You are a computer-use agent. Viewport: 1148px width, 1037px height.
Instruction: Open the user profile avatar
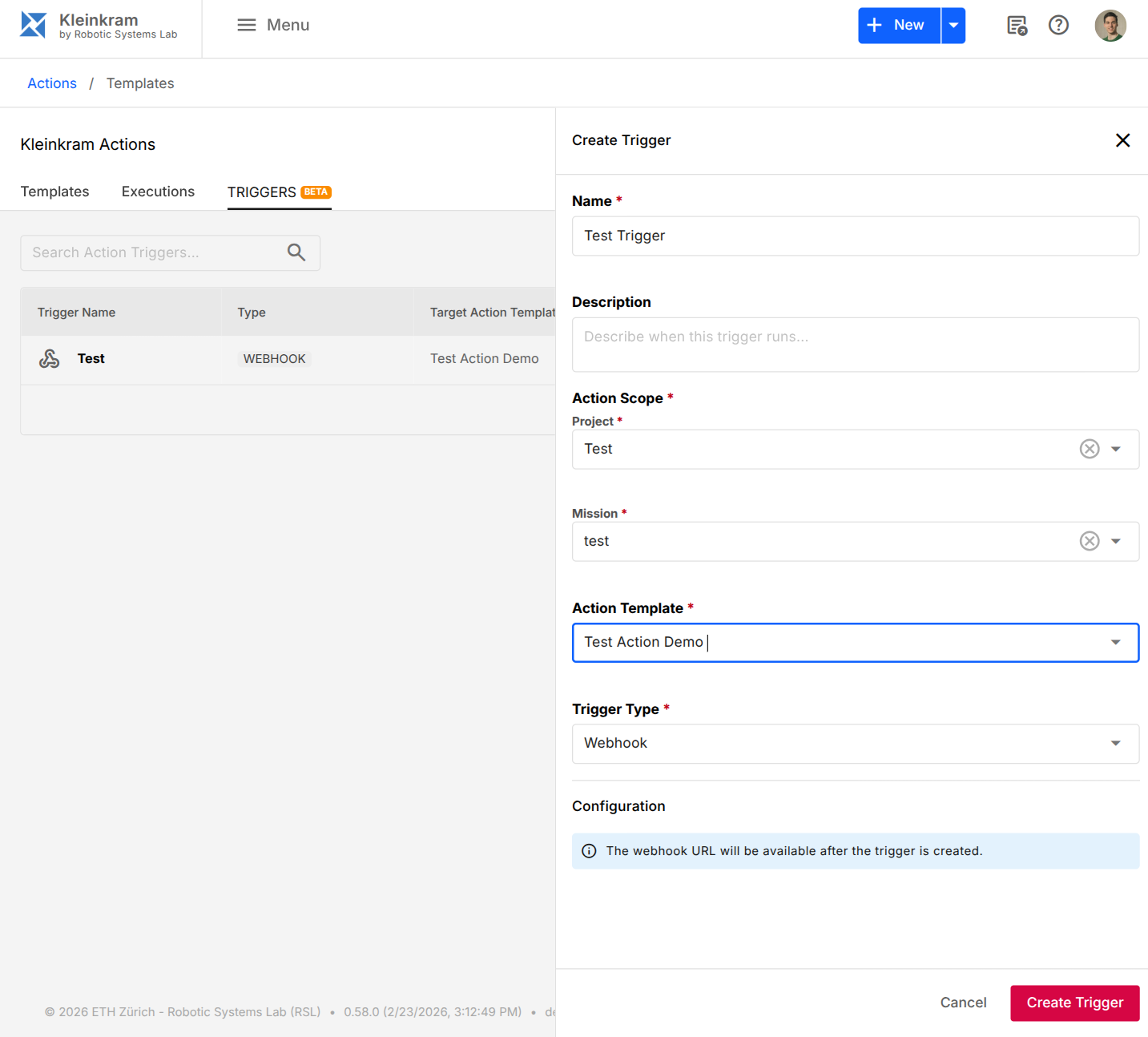point(1110,26)
